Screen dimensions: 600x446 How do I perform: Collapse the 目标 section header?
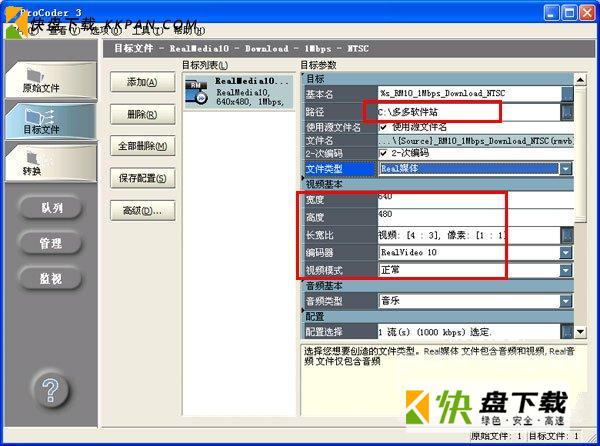point(437,79)
